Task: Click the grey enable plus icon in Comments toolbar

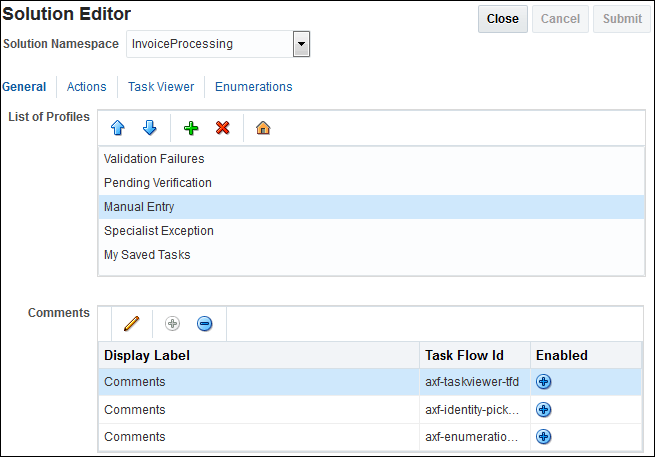Action: tap(173, 324)
